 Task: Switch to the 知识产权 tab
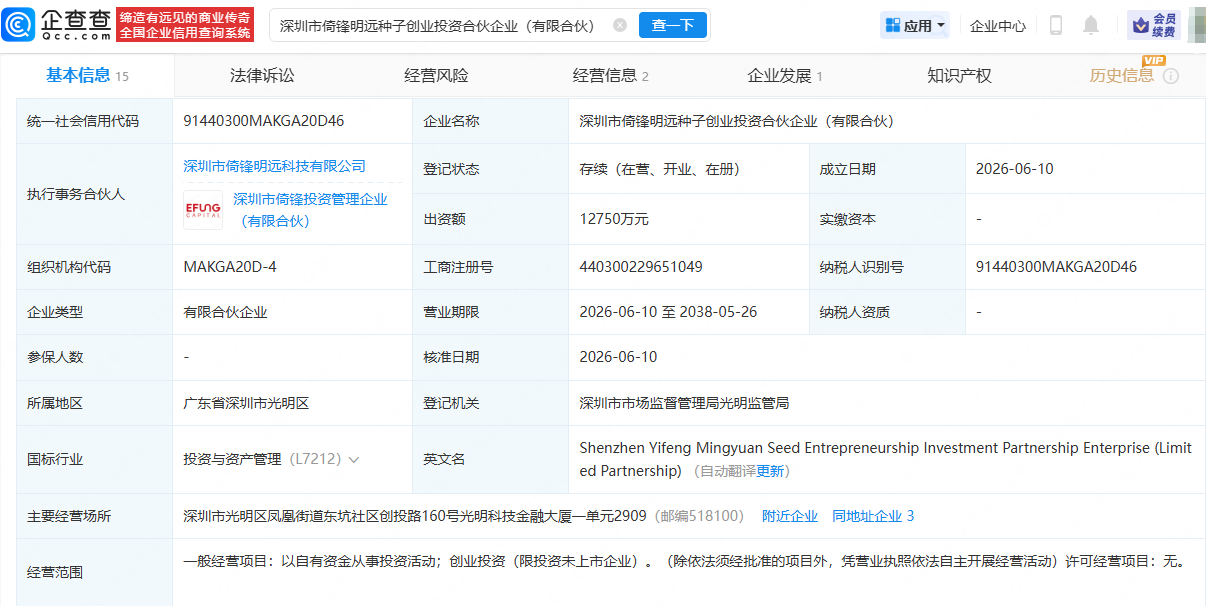959,75
